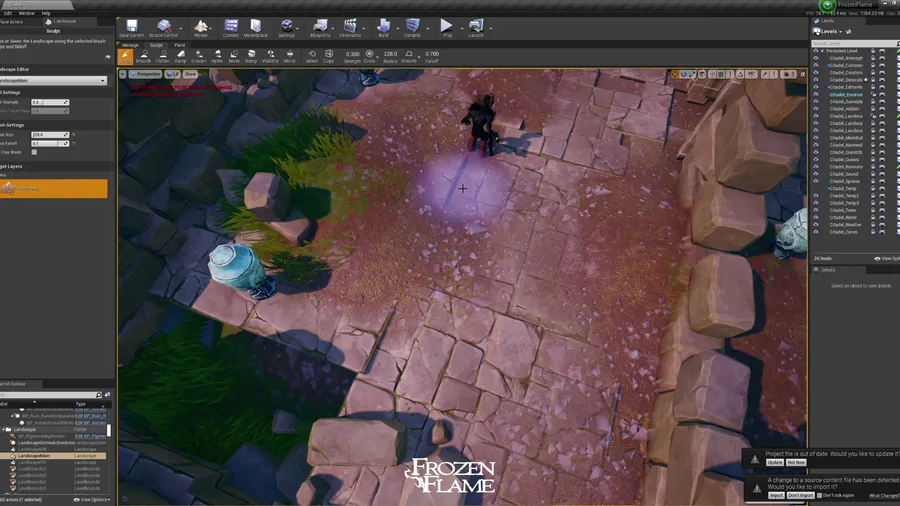Click the Launch toolbar icon
This screenshot has width=900, height=506.
coord(476,28)
